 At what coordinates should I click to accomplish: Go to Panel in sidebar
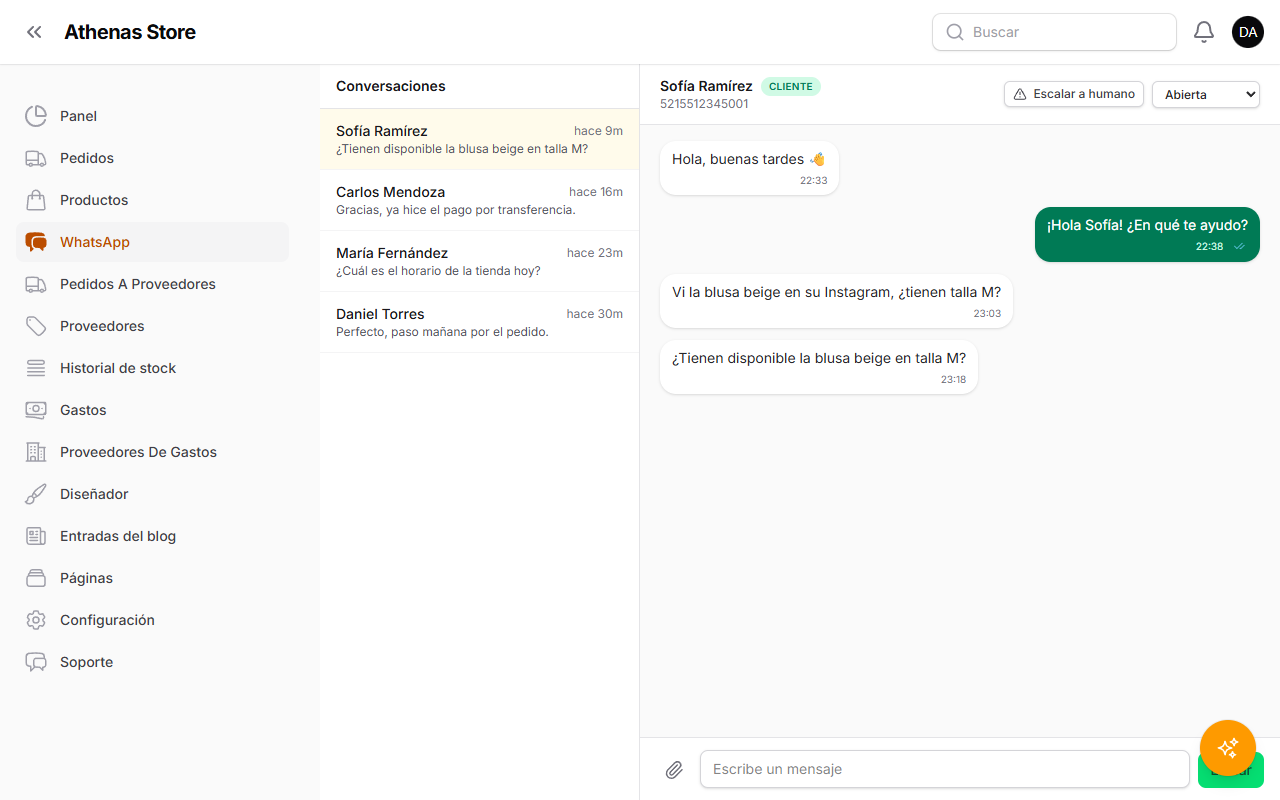coord(152,116)
